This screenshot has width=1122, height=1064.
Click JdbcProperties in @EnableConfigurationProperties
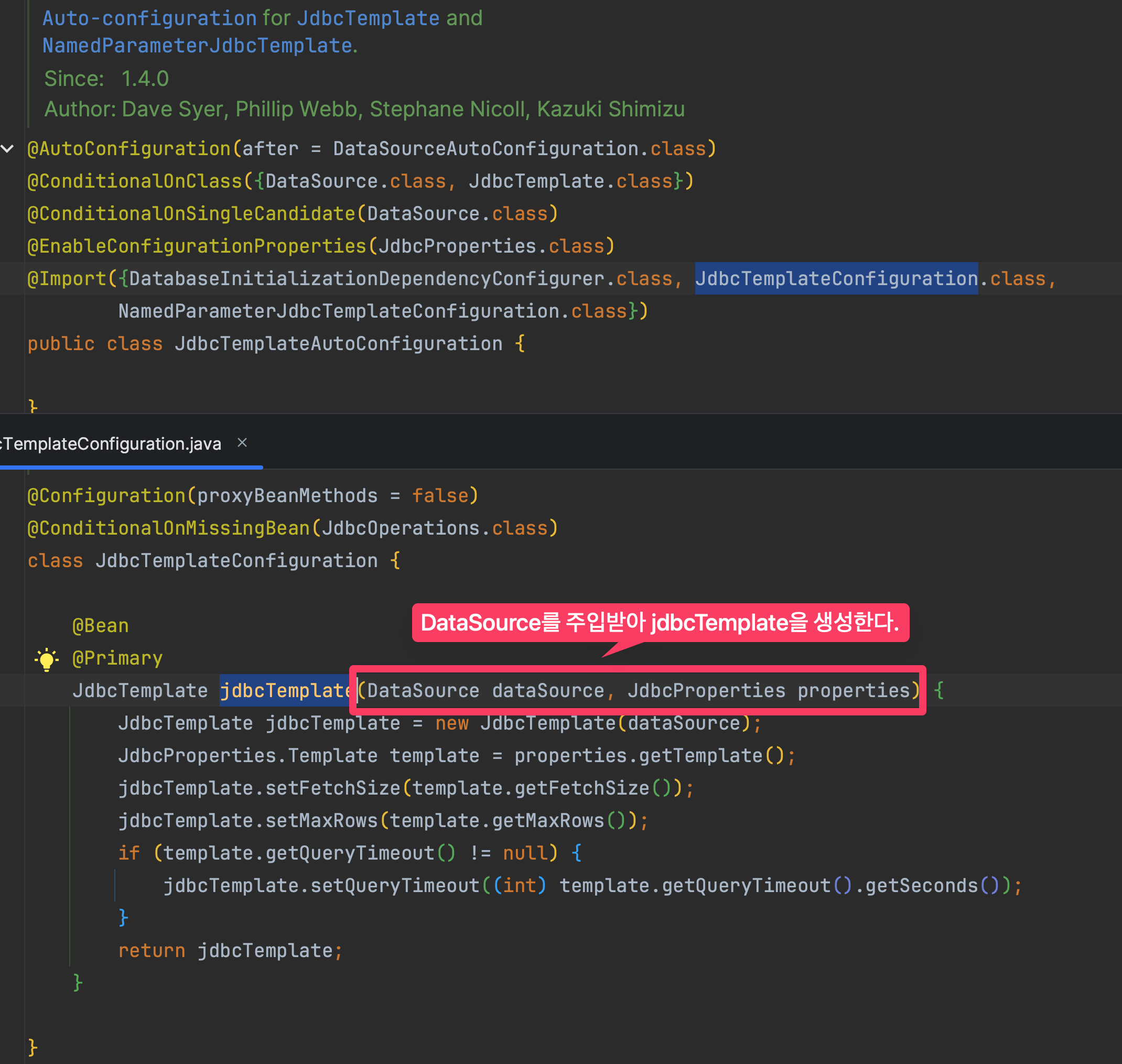coord(457,246)
